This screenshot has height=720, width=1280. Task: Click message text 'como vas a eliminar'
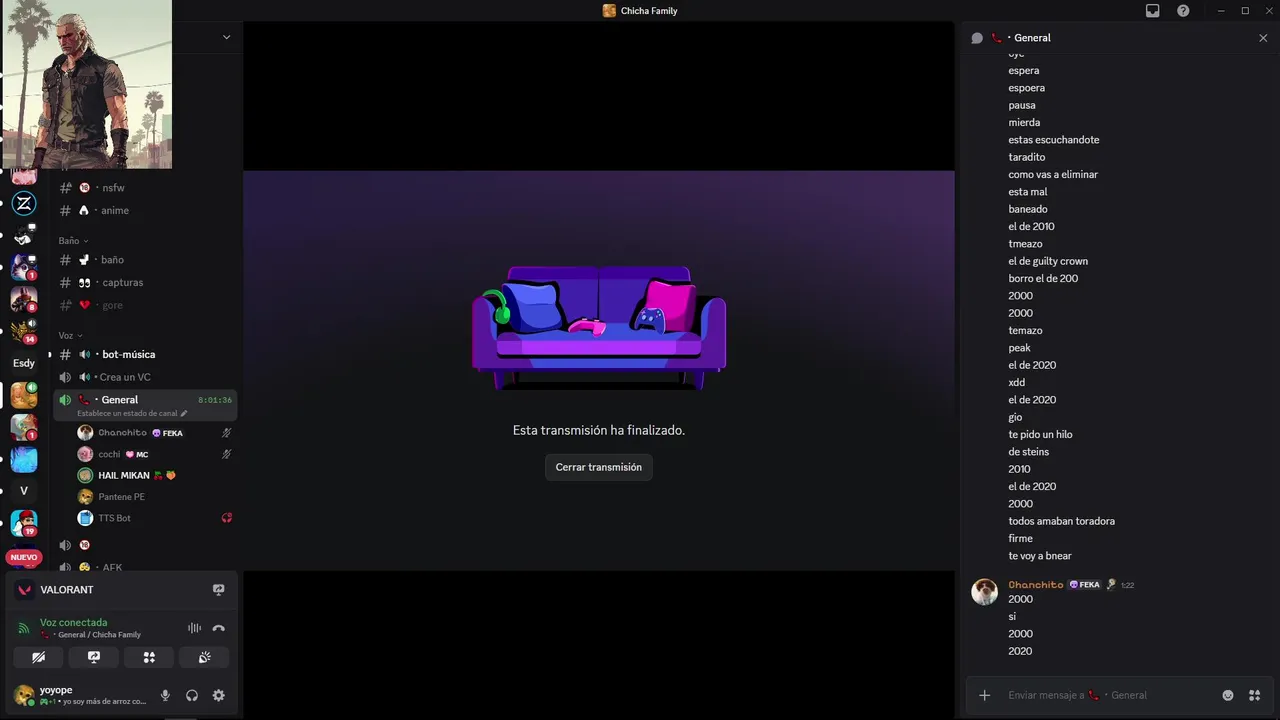pos(1053,174)
